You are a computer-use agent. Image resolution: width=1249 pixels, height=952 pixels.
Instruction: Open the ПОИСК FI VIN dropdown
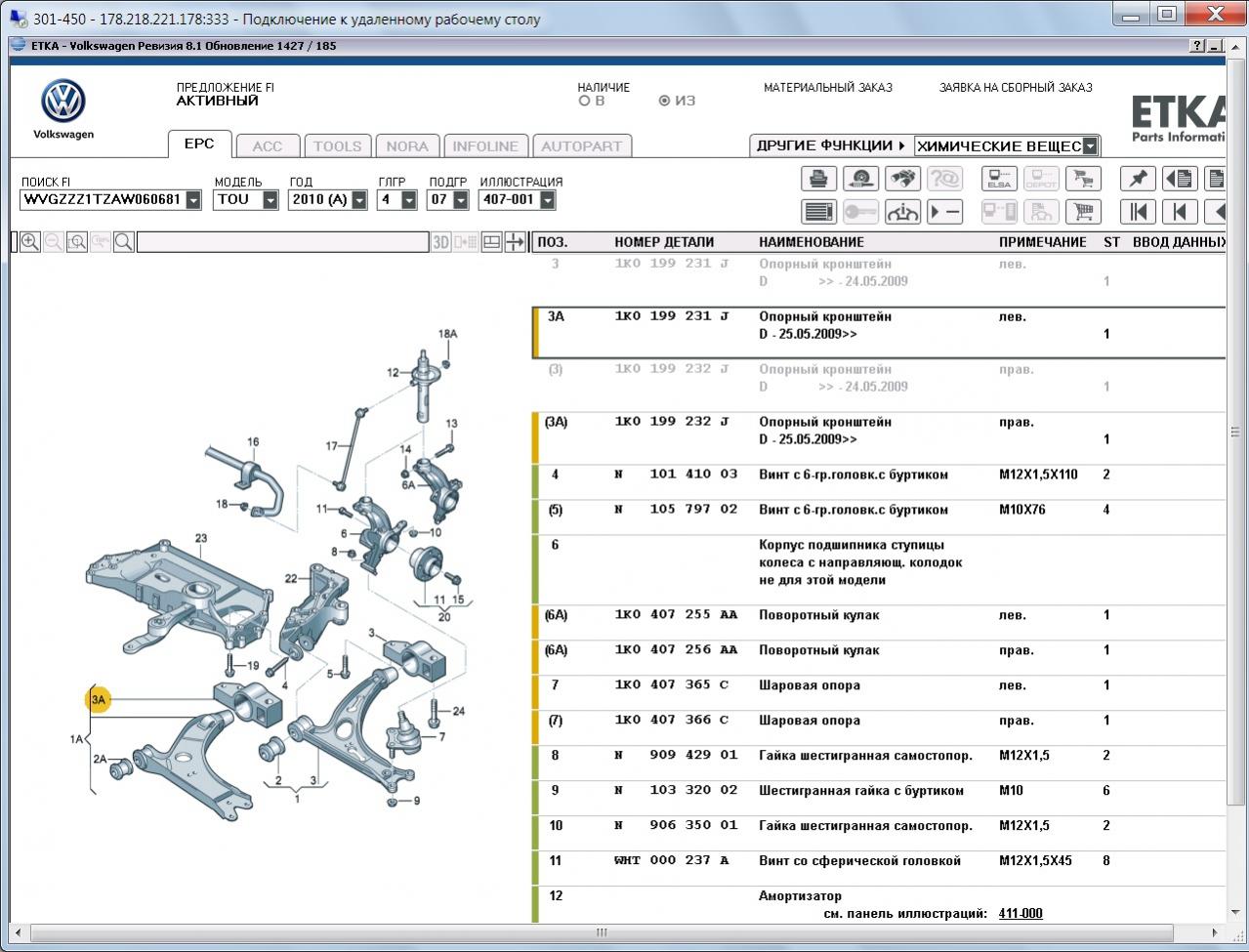[193, 200]
